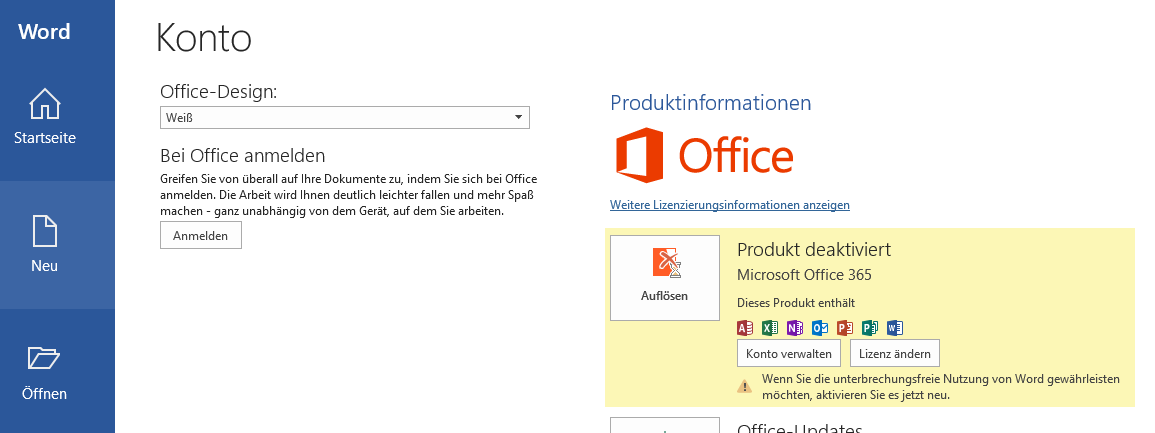Open Weitere Lizenzierungsinformationen anzeigen link
This screenshot has height=433, width=1155.
pos(729,205)
